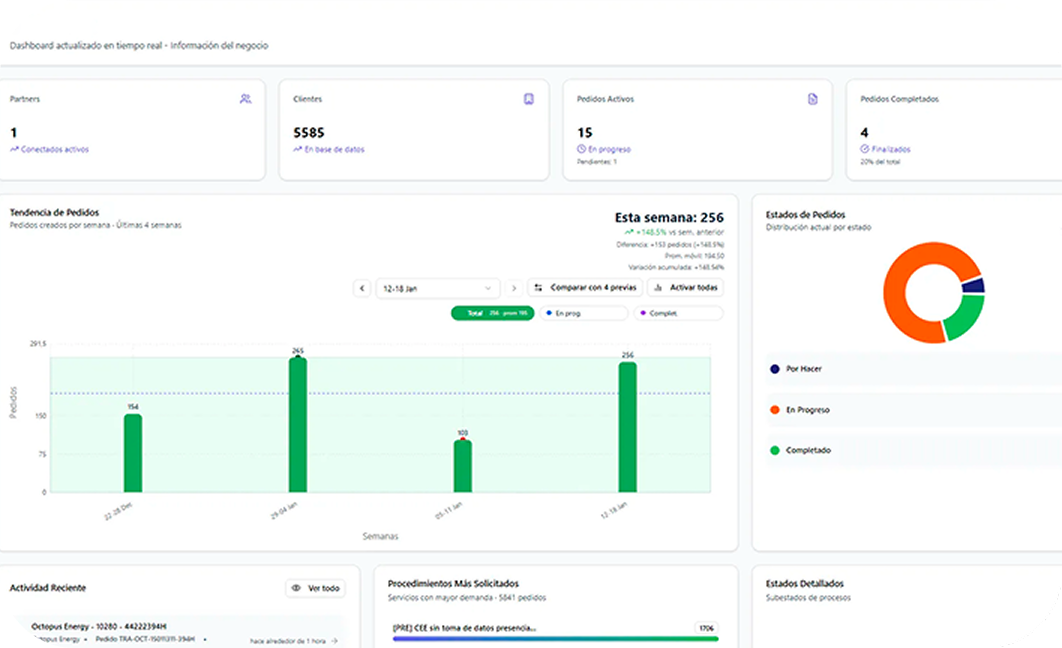Screen dimensions: 1062x648
Task: Click the trend icon beside En base de datos
Action: 298,149
